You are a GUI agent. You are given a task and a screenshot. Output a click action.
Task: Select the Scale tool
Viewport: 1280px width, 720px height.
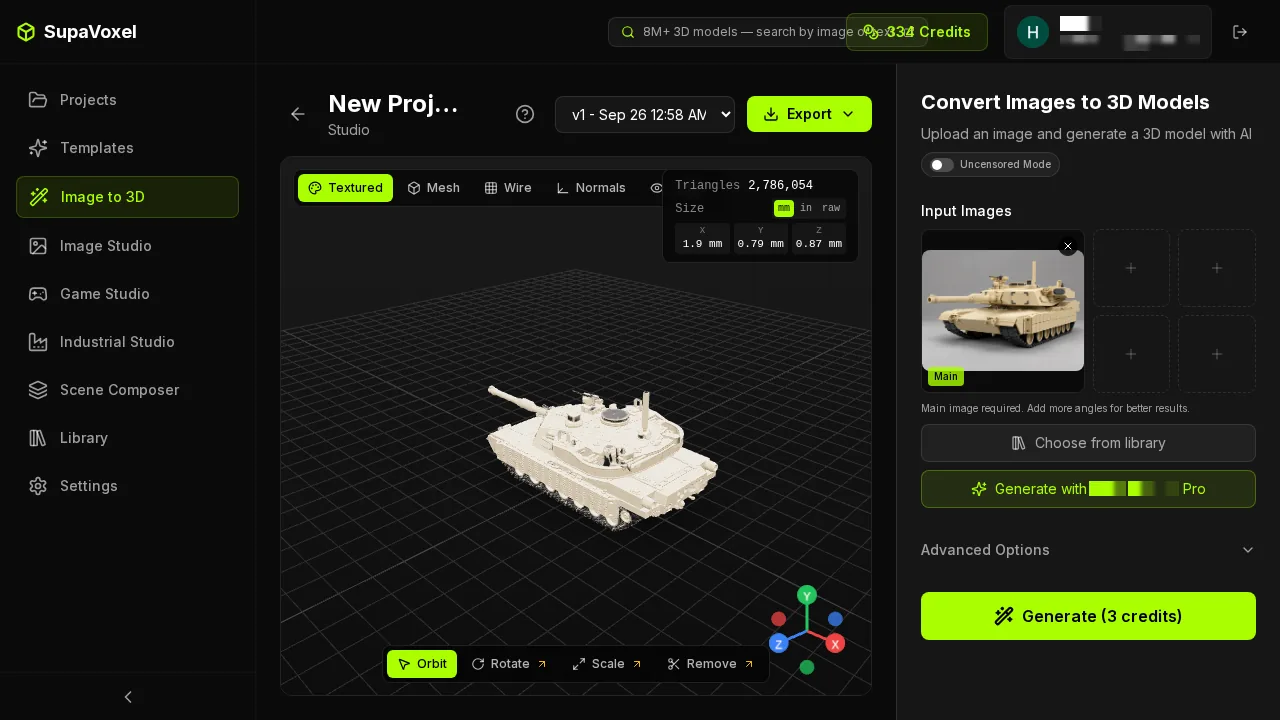pyautogui.click(x=607, y=664)
